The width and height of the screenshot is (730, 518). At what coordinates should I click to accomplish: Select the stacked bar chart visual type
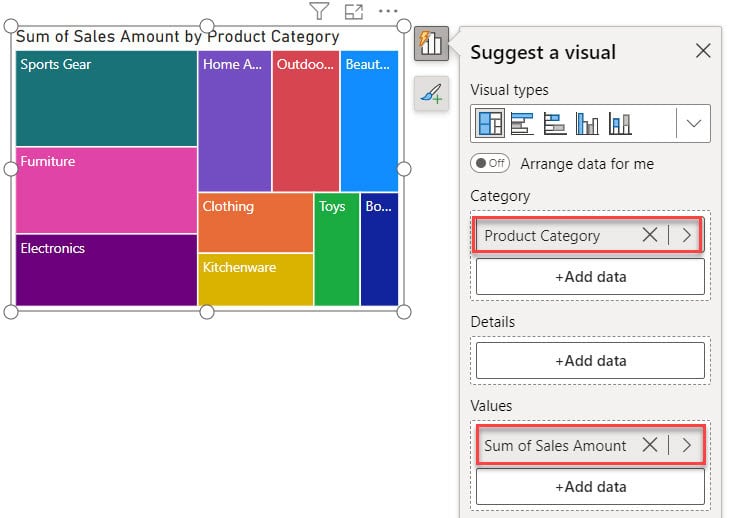(x=555, y=124)
